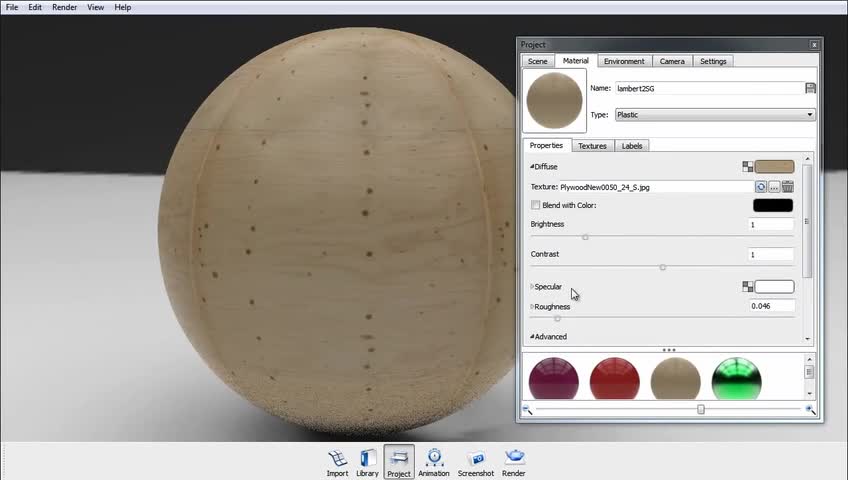Switch to the Environment tab

(624, 61)
